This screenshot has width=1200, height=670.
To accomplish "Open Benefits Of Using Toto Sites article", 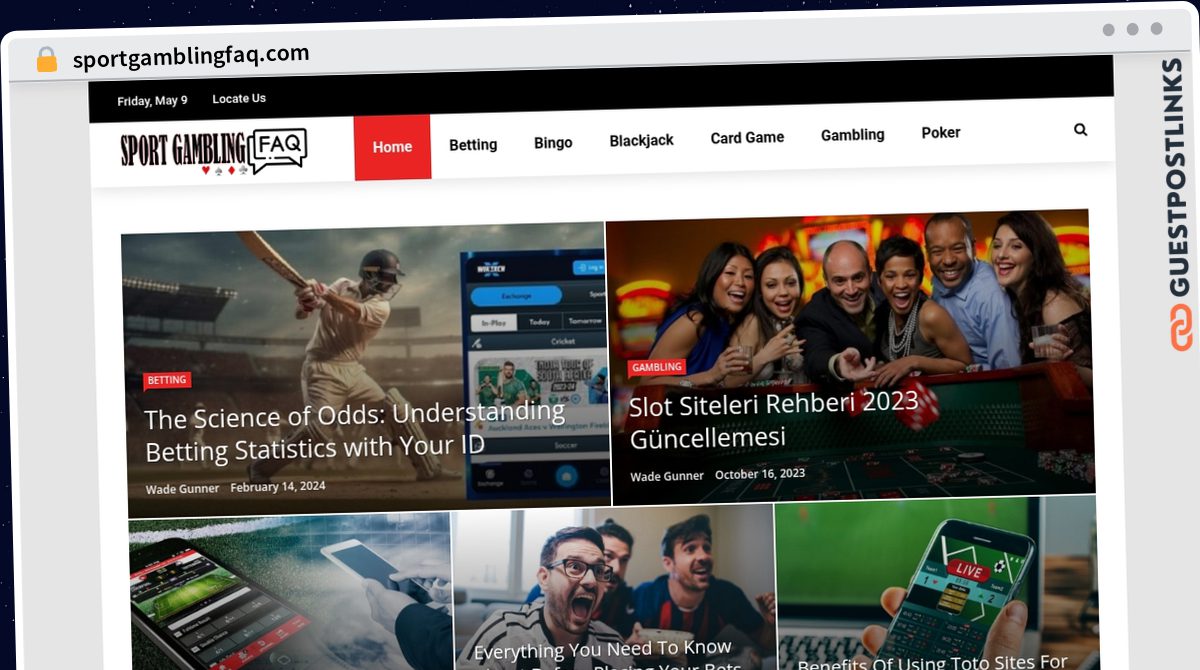I will 933,661.
